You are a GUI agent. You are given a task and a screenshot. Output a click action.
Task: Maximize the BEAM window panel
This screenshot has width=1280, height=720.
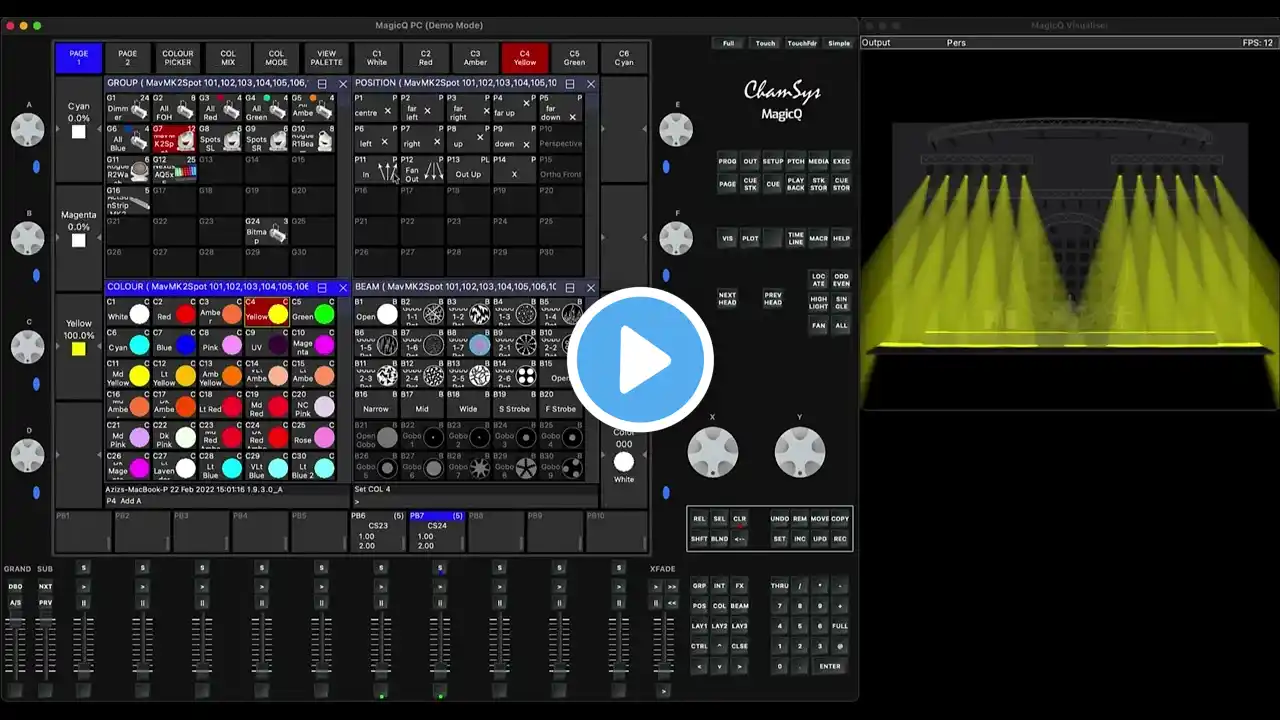pos(570,287)
